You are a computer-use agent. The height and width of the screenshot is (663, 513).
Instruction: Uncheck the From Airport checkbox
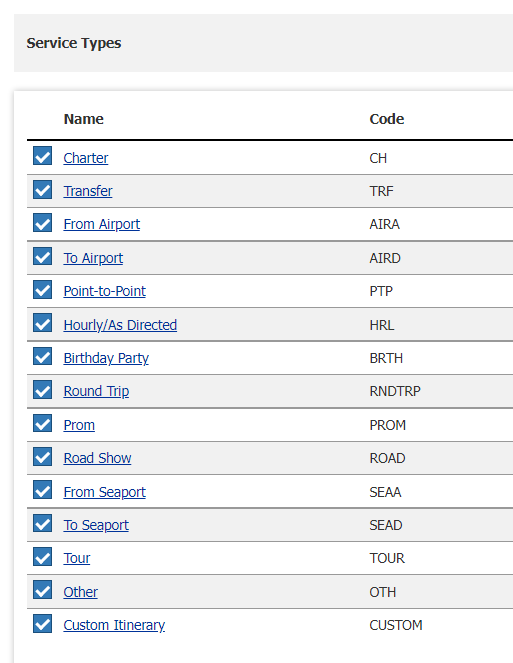click(x=42, y=222)
